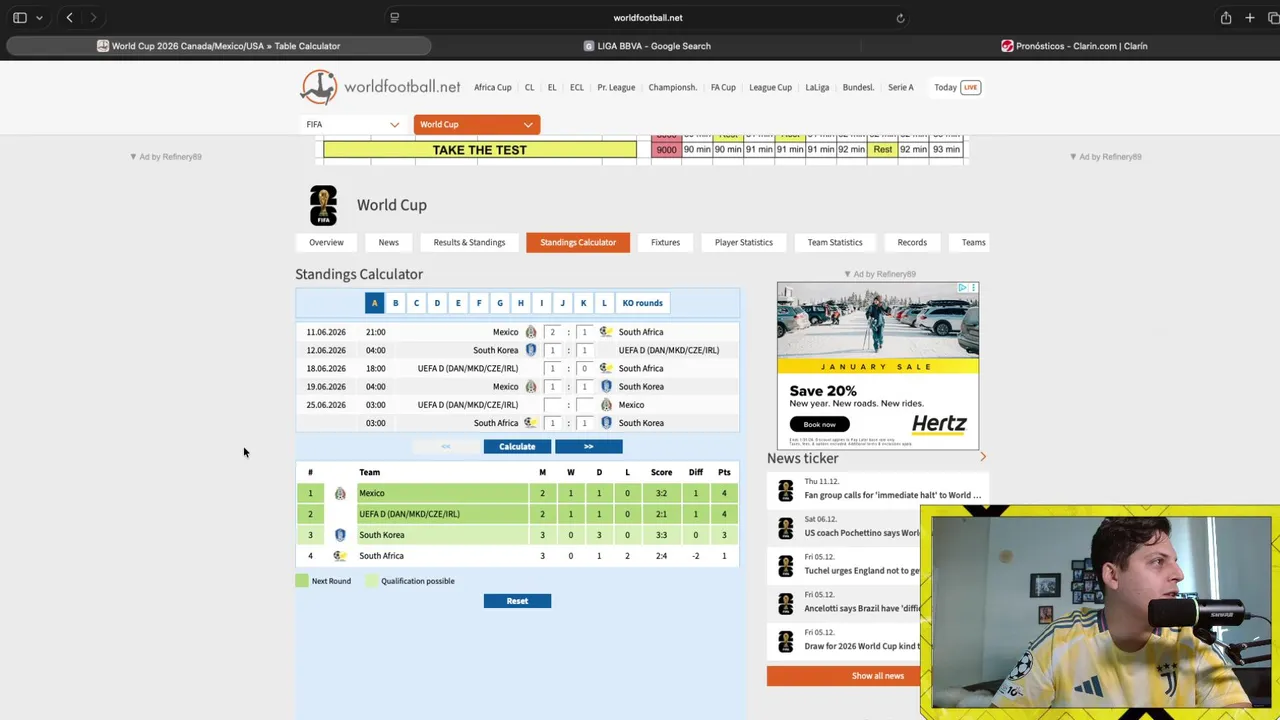Open the Safari sidebar dropdown chevron
This screenshot has height=720, width=1280.
point(39,18)
